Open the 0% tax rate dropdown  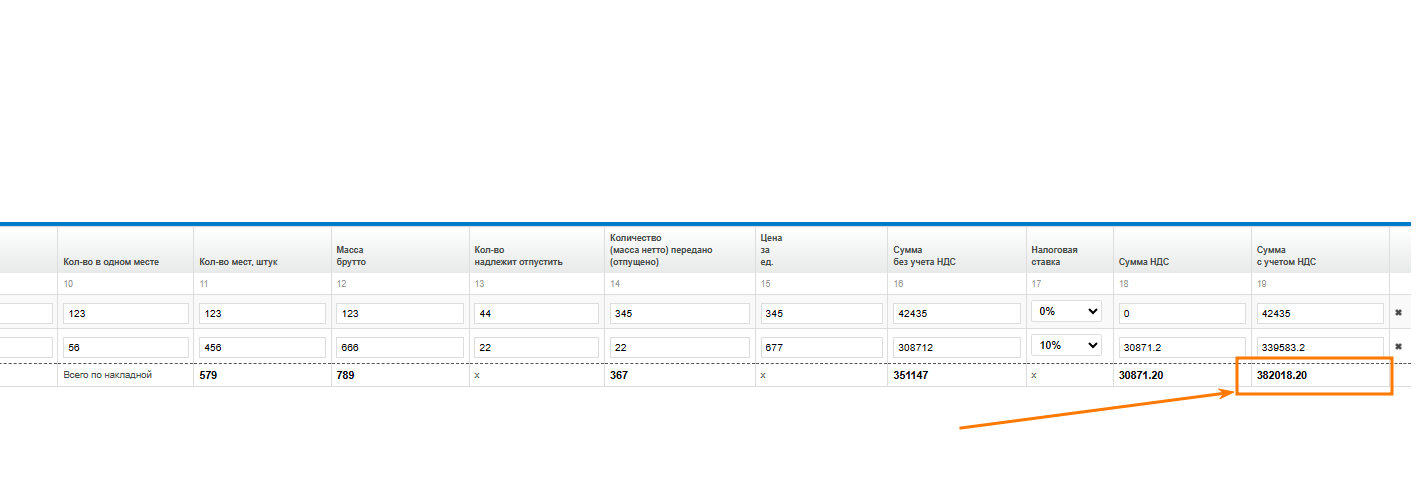click(1066, 311)
